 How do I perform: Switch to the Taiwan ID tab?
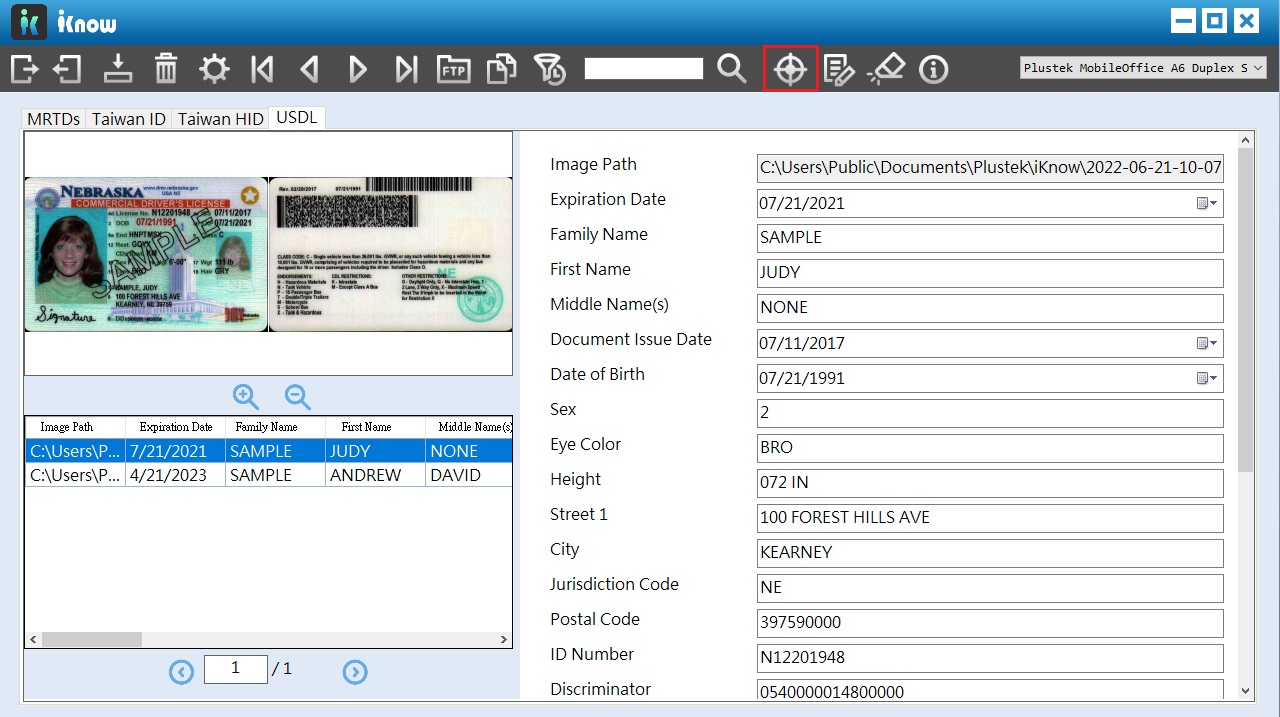pos(129,118)
